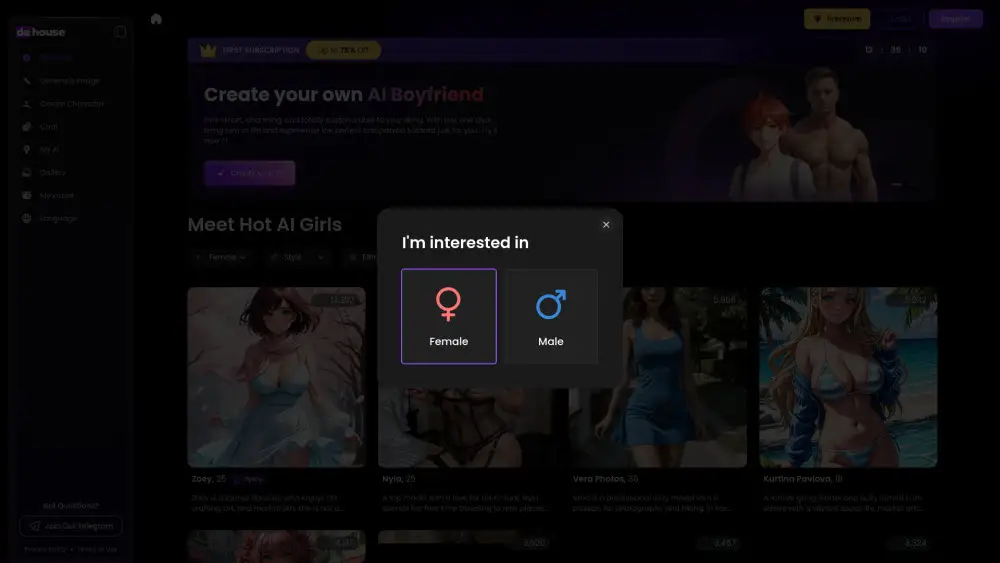This screenshot has height=563, width=1000.
Task: Open the Zoey character card thumbnail
Action: coord(276,377)
